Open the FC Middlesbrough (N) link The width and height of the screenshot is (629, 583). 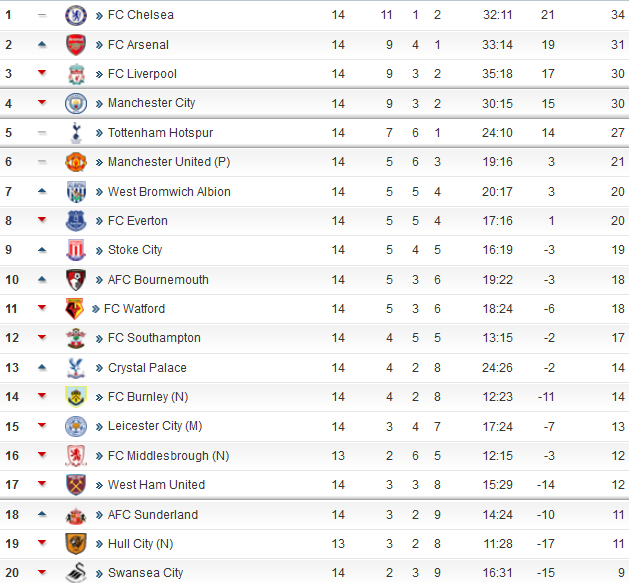[168, 456]
